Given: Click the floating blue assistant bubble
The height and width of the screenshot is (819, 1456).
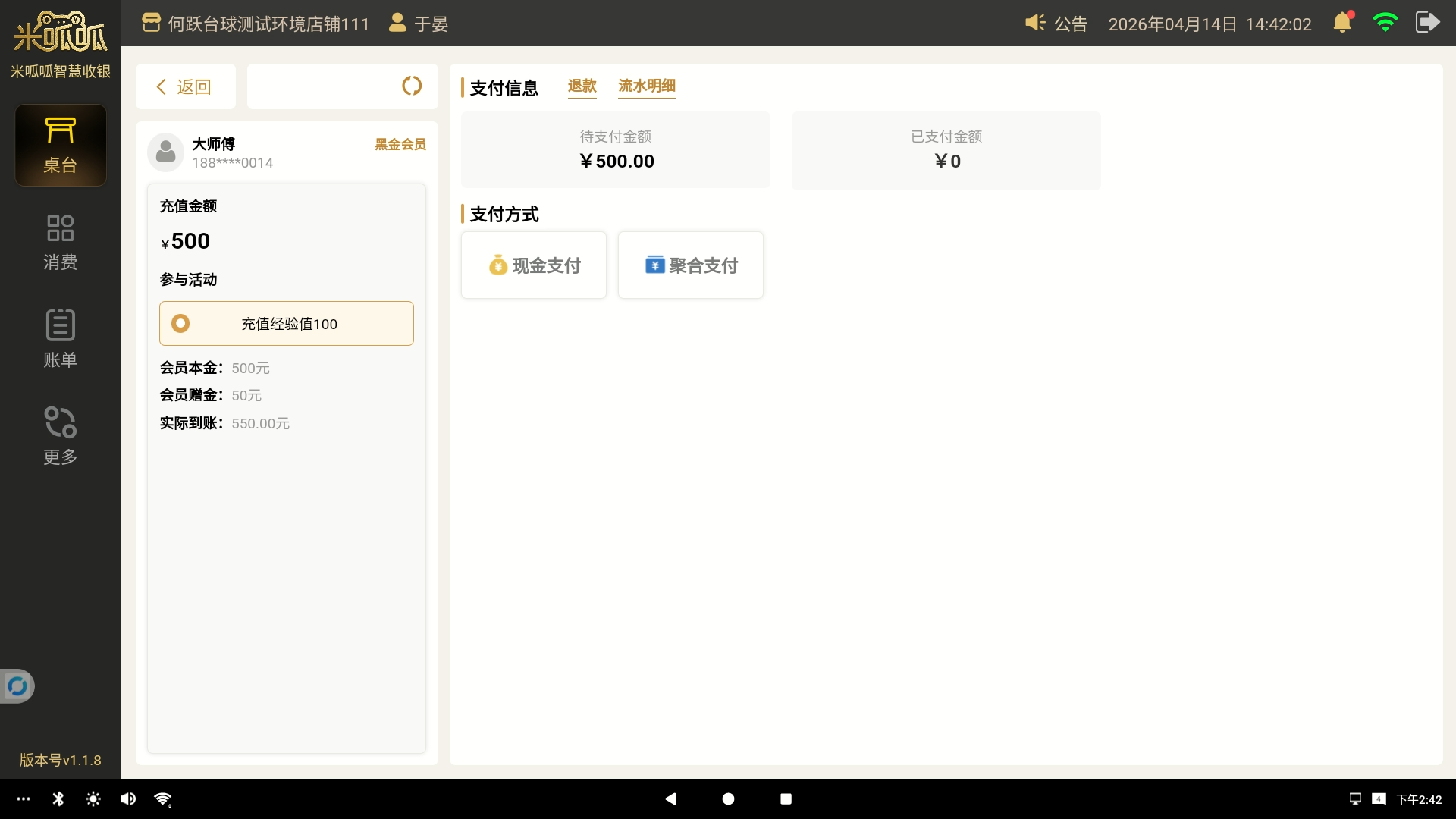Looking at the screenshot, I should pyautogui.click(x=17, y=686).
